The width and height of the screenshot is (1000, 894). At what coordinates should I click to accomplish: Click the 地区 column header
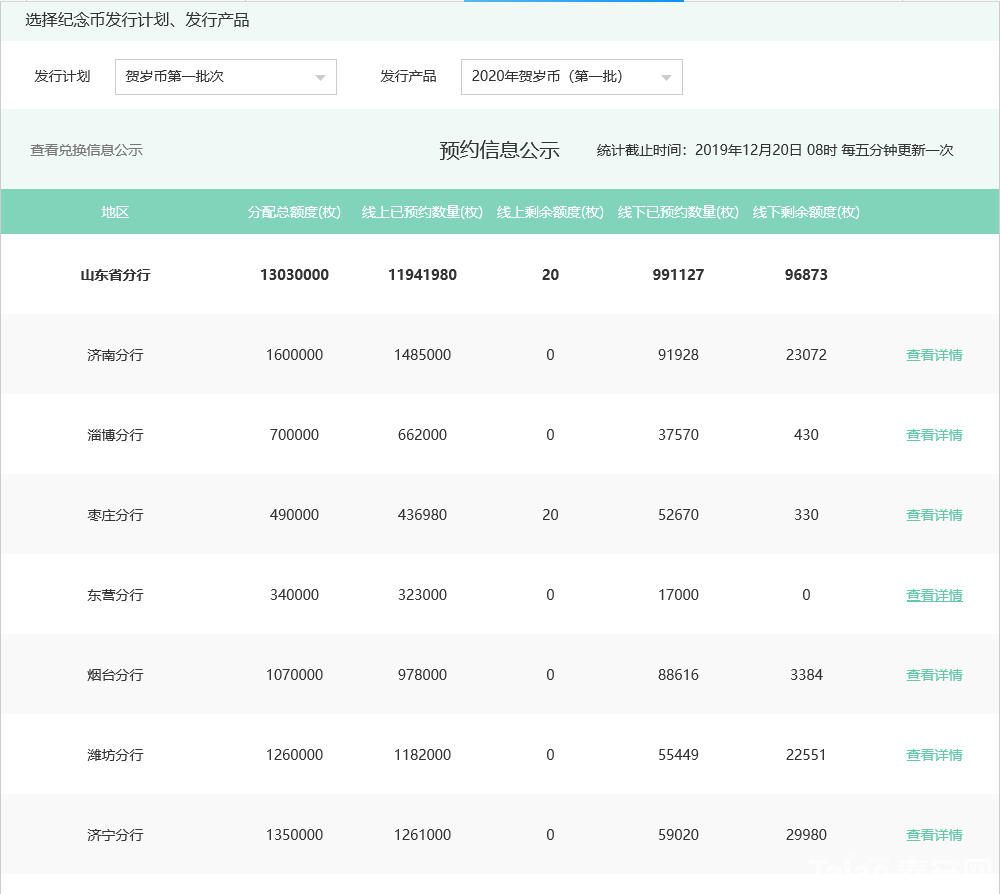tap(115, 212)
